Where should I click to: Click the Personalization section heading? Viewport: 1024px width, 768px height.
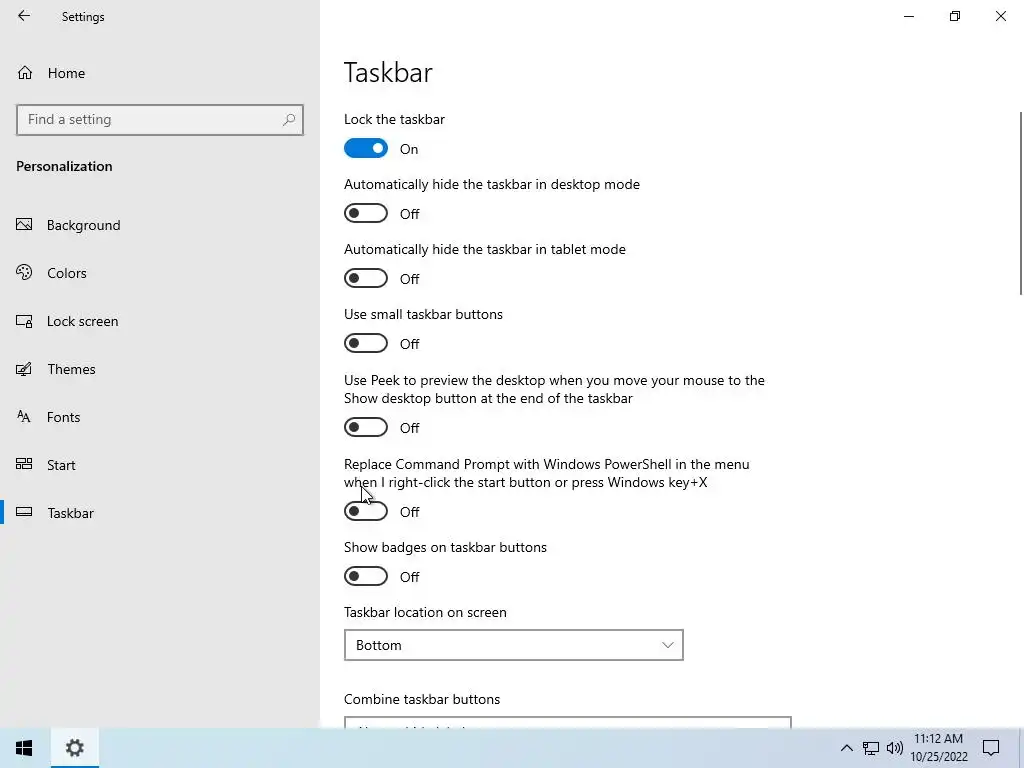(64, 166)
